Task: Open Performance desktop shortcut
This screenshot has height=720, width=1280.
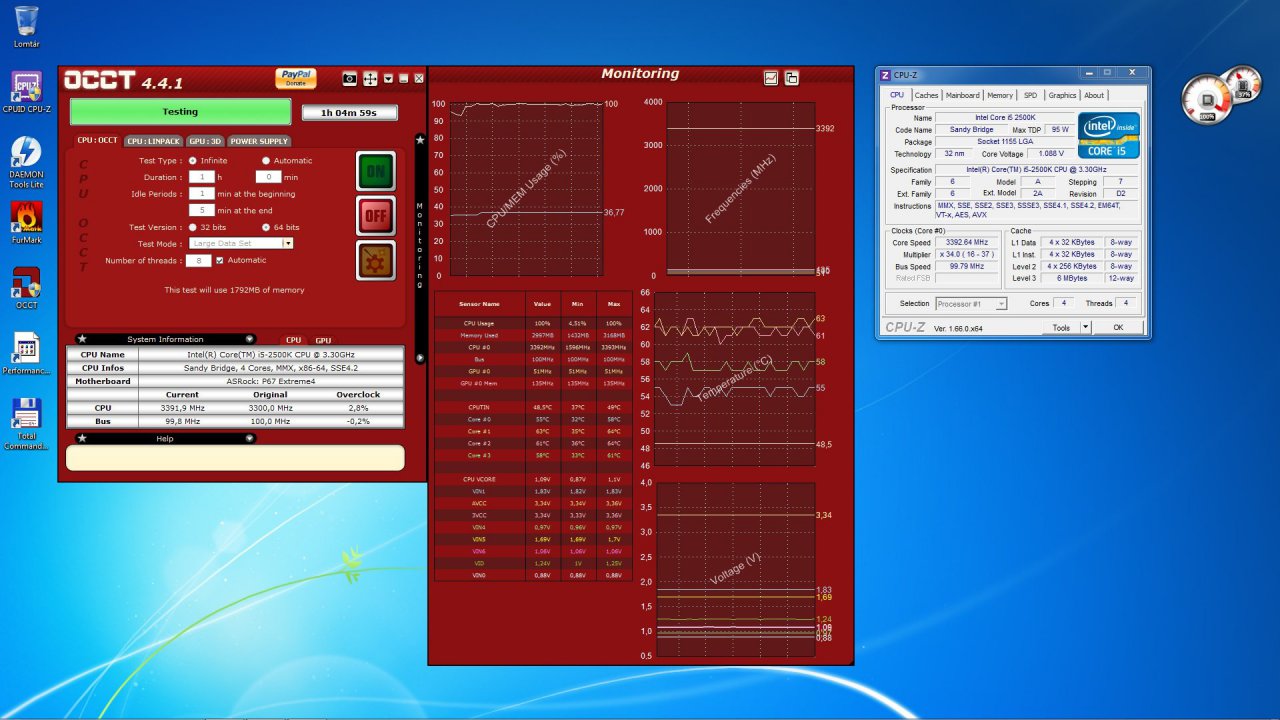Action: 27,355
